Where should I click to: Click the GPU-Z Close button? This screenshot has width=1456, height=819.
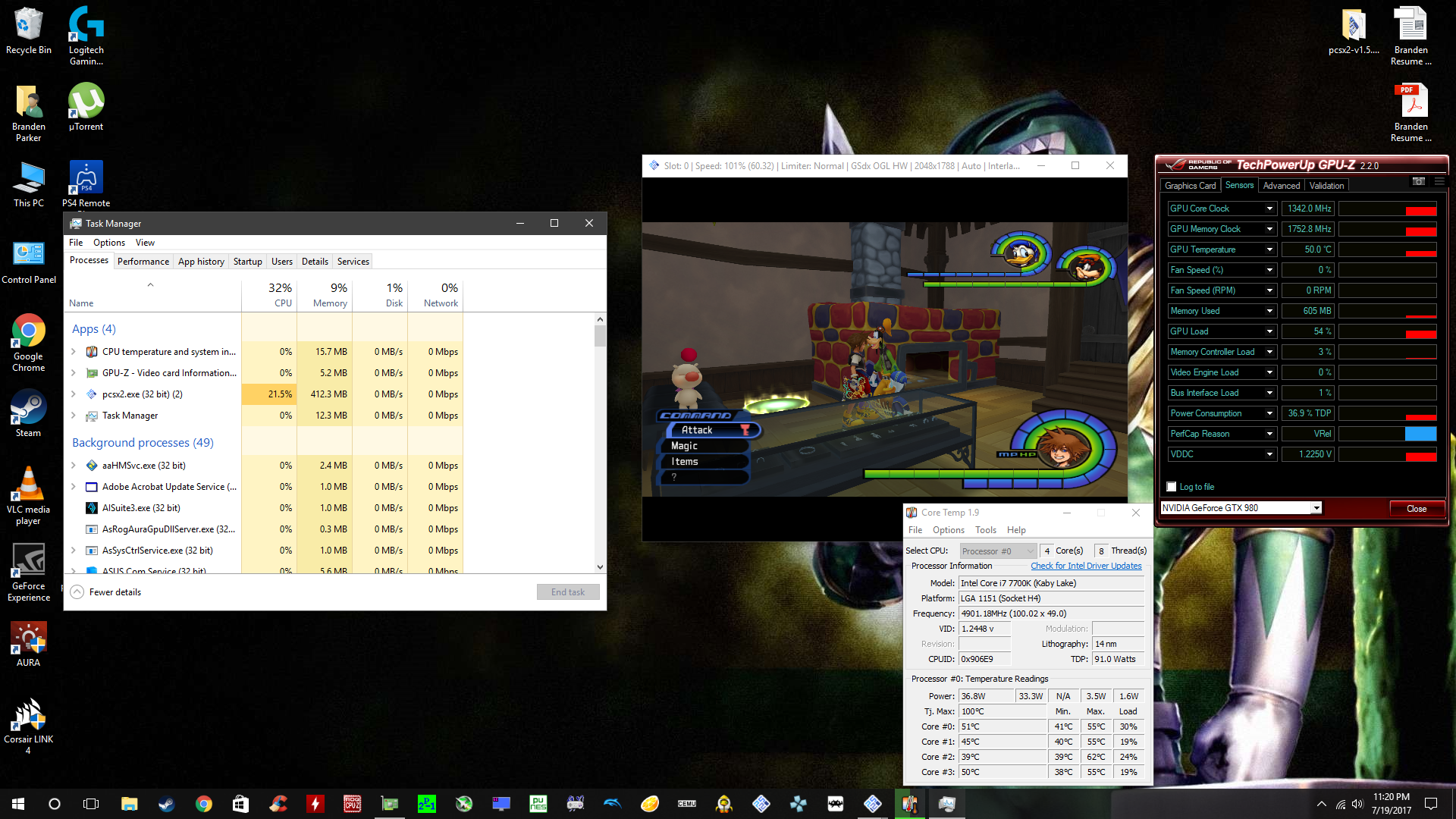coord(1417,509)
